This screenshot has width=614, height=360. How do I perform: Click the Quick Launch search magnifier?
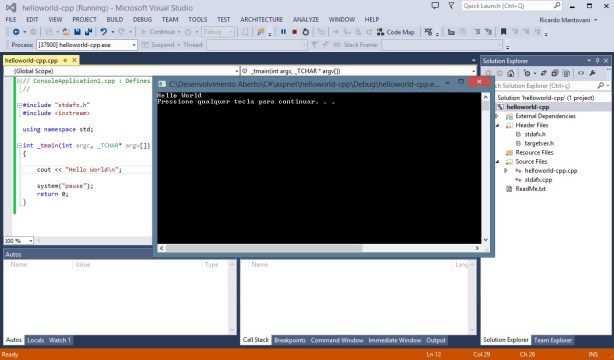(x=557, y=5)
